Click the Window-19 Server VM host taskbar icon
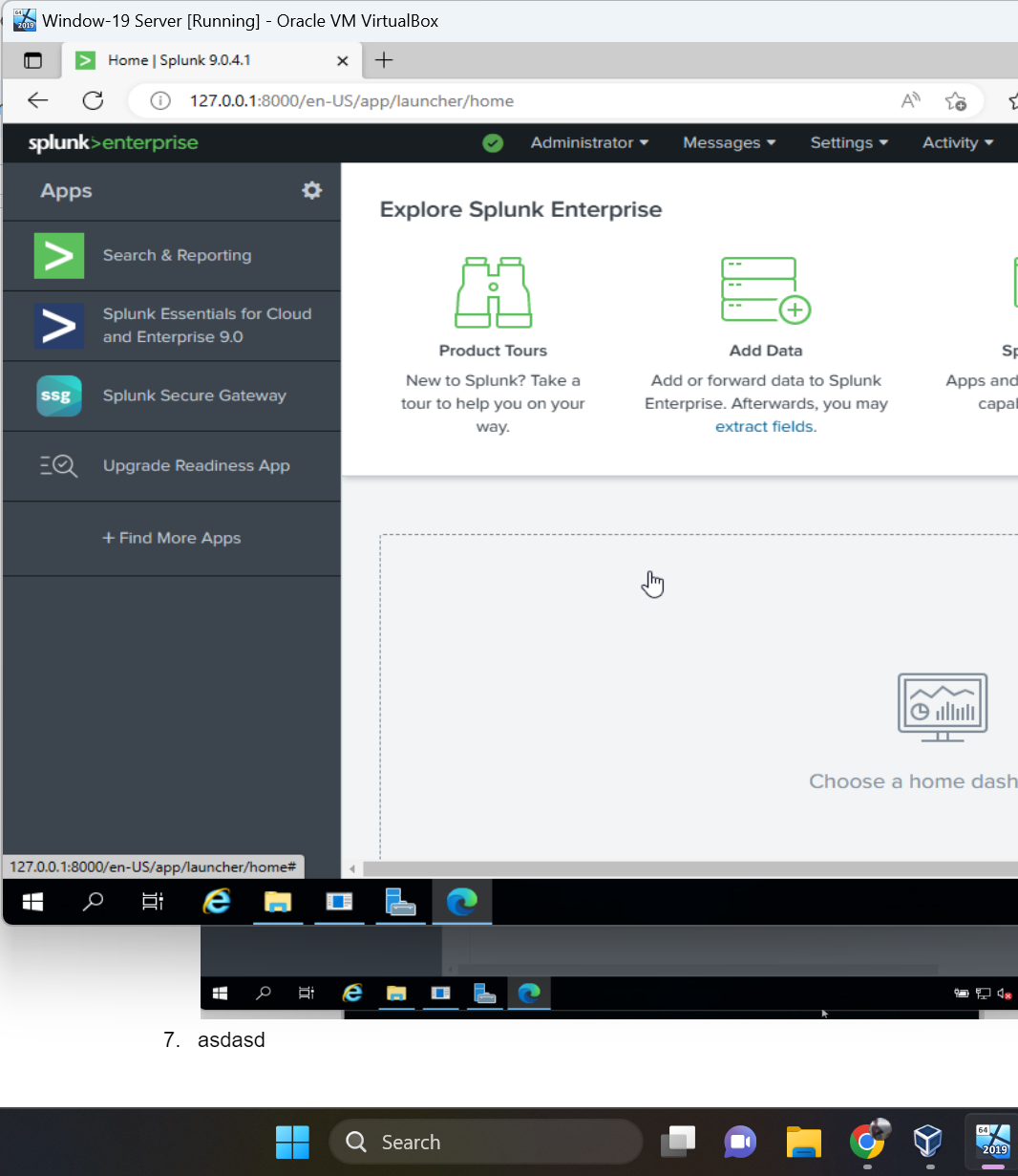Image resolution: width=1018 pixels, height=1176 pixels. [993, 1142]
